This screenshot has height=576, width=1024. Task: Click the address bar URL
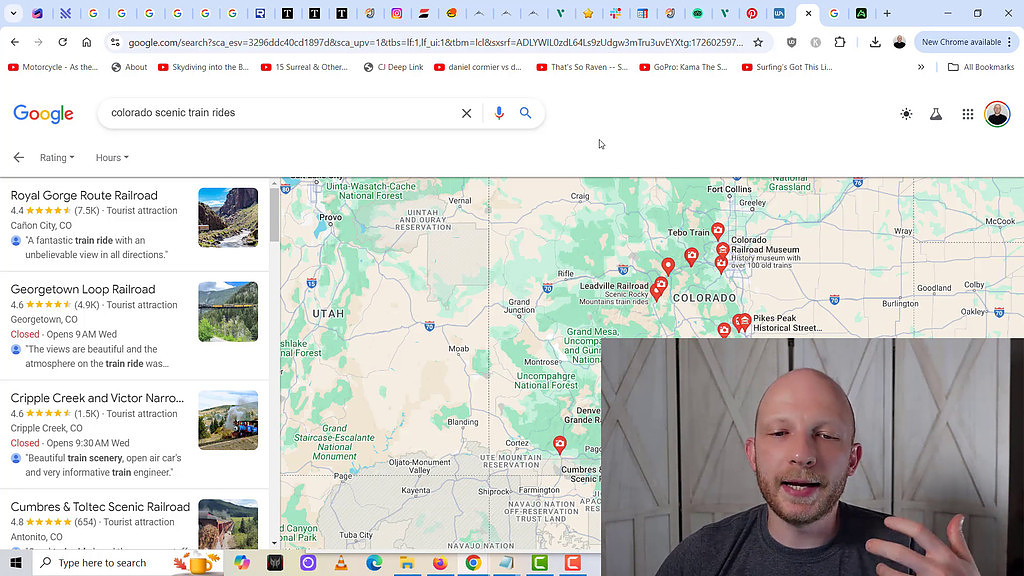(x=435, y=42)
